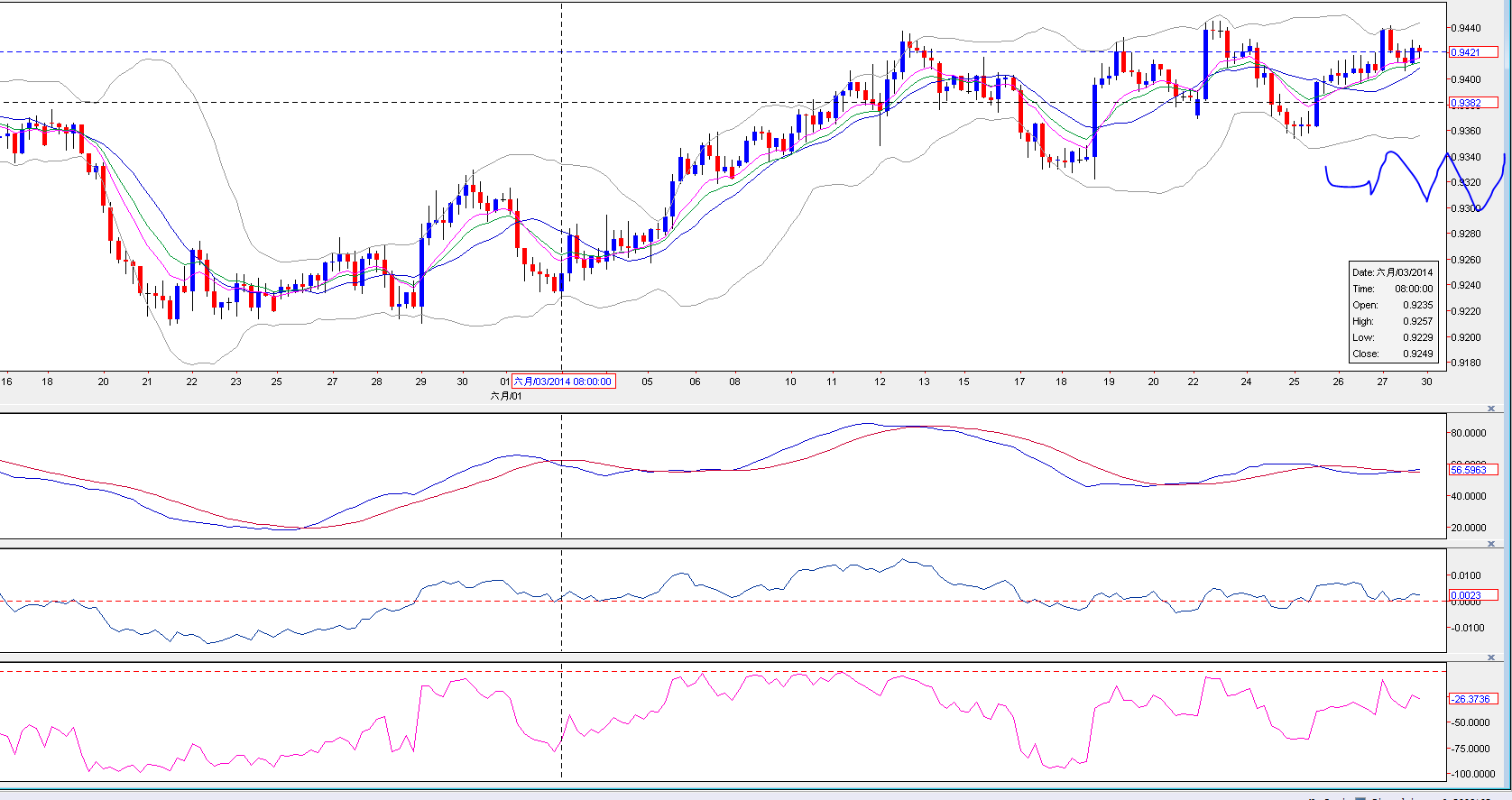Click the 六月/01 month label on time axis
Image resolution: width=1512 pixels, height=800 pixels.
point(505,396)
